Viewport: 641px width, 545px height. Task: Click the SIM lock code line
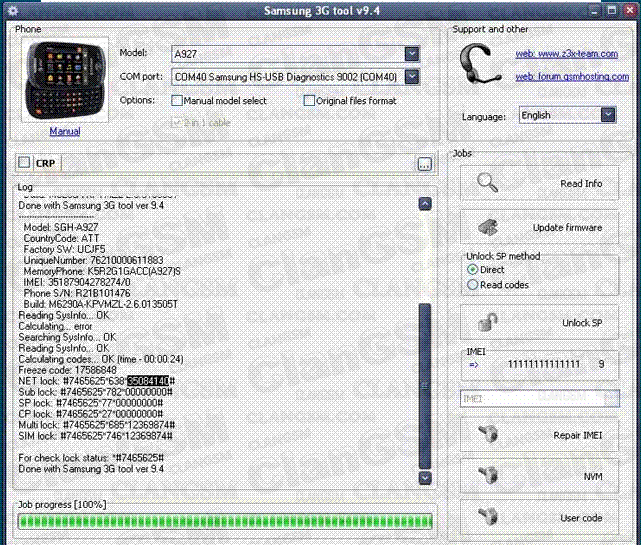pyautogui.click(x=95, y=436)
